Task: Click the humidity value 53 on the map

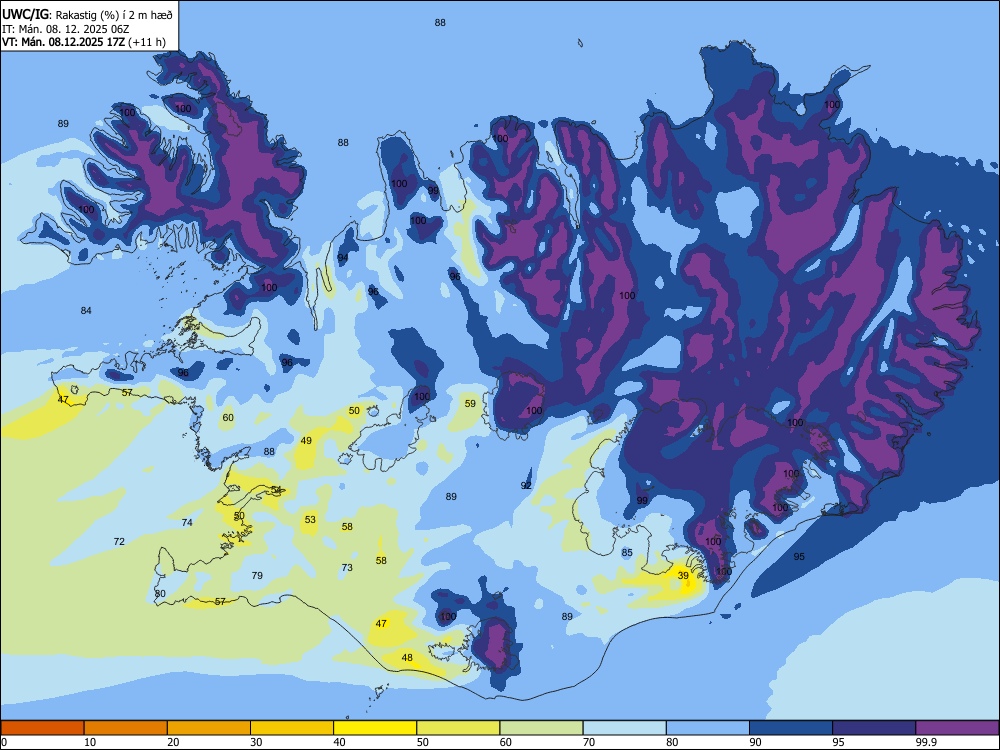Action: [310, 519]
